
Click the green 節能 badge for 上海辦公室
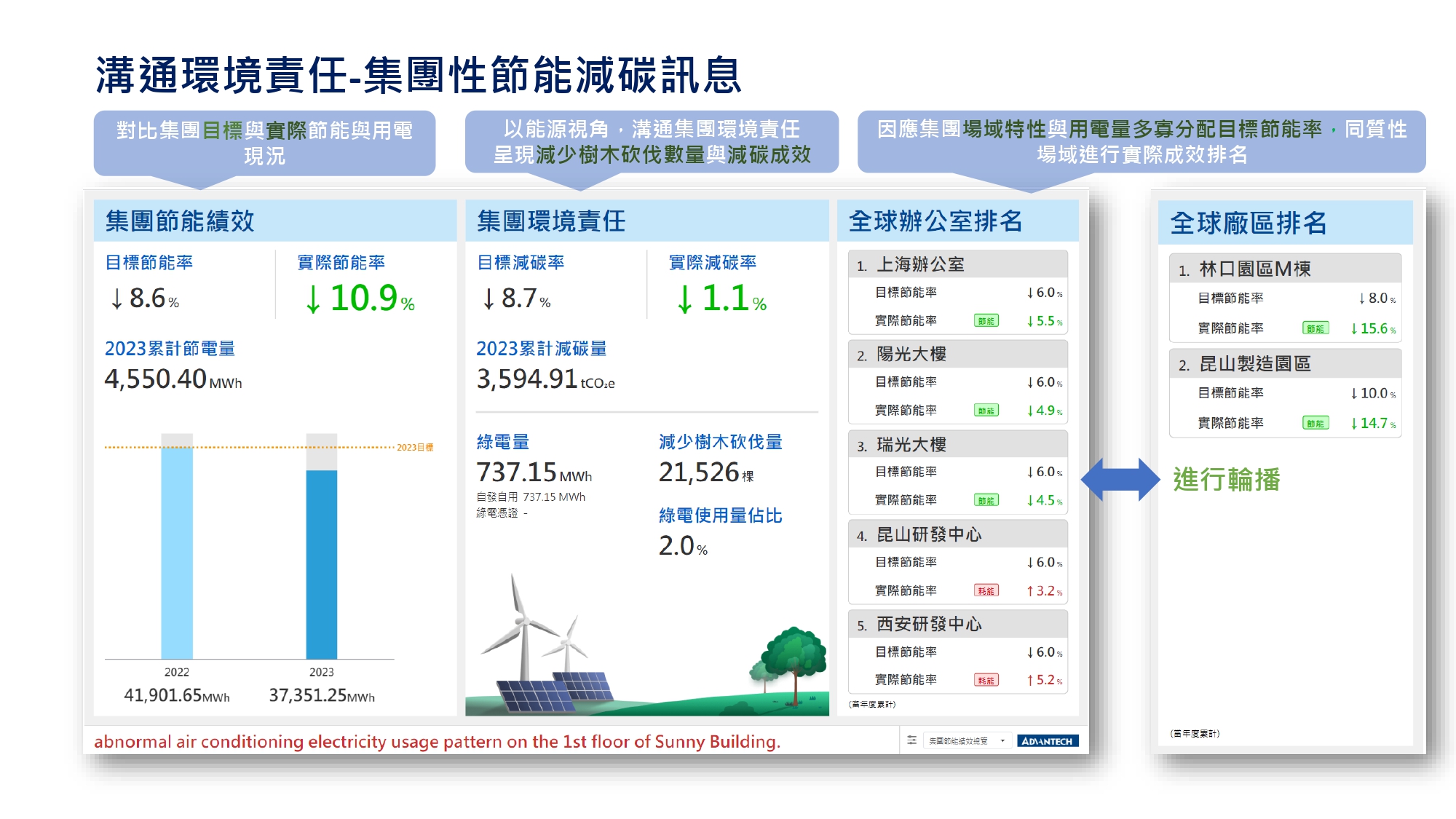click(x=986, y=321)
